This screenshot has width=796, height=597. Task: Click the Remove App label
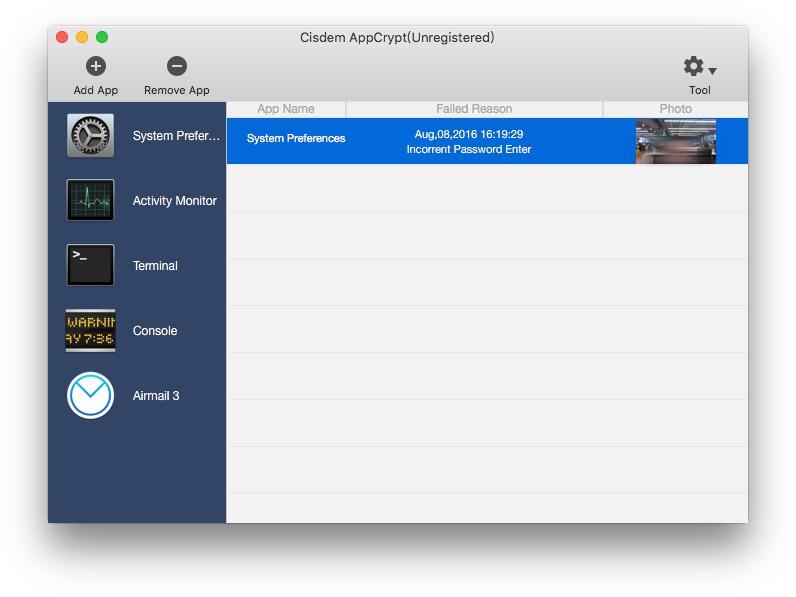[x=177, y=90]
